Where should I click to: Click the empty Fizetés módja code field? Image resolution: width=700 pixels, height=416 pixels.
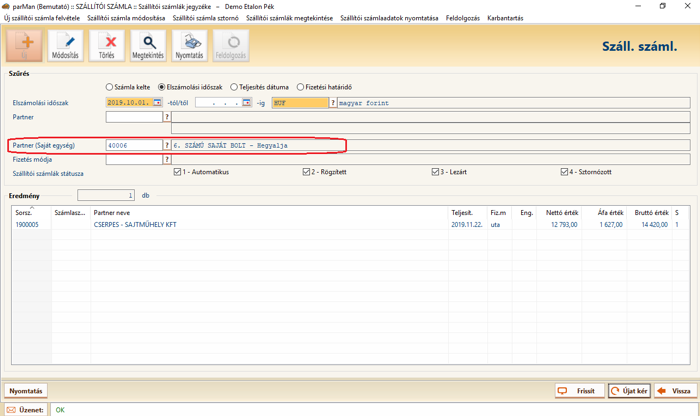134,159
